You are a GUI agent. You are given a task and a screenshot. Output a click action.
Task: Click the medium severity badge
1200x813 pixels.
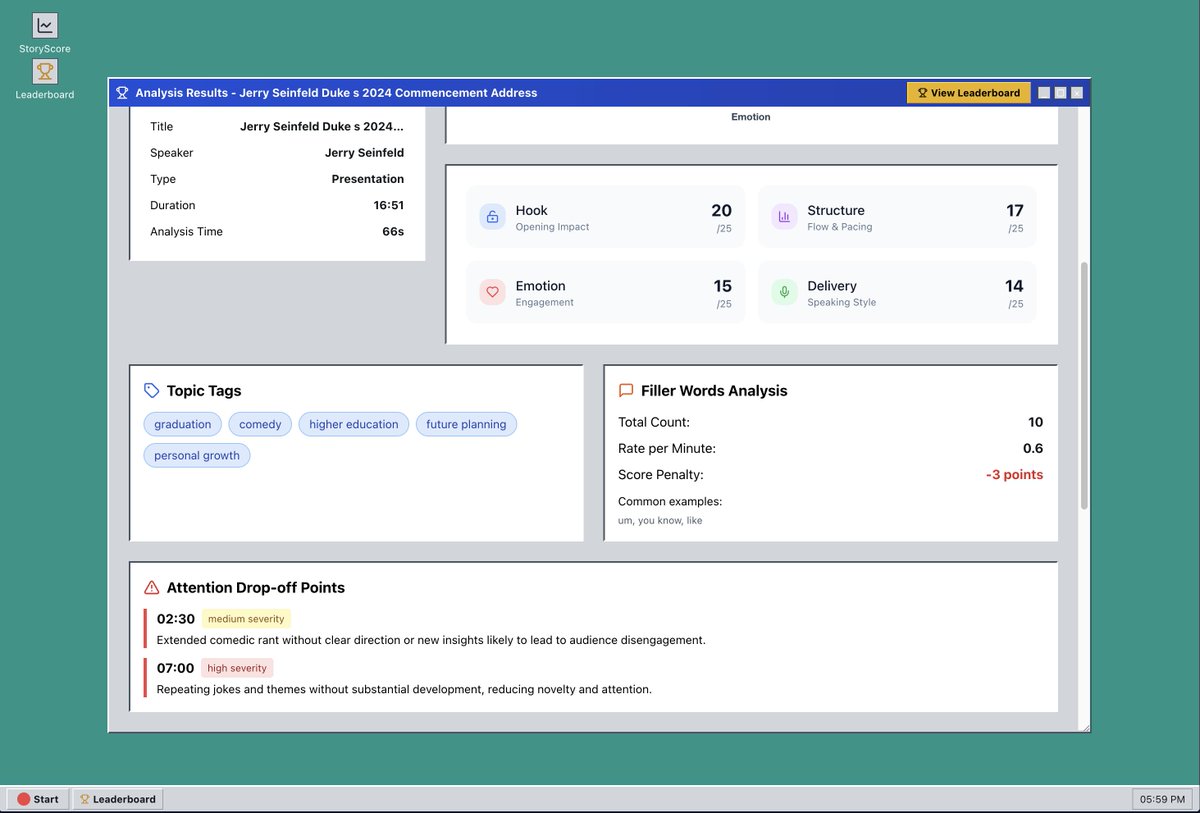pyautogui.click(x=246, y=619)
